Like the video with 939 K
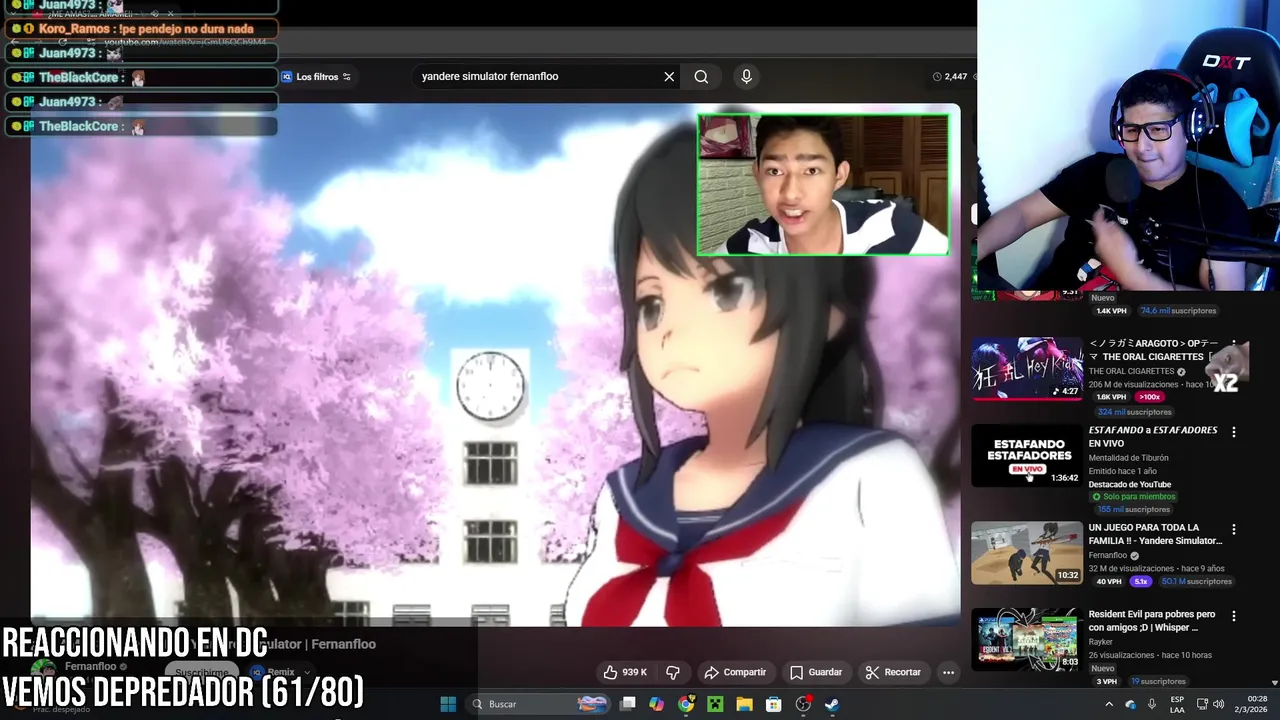1280x720 pixels. [625, 672]
